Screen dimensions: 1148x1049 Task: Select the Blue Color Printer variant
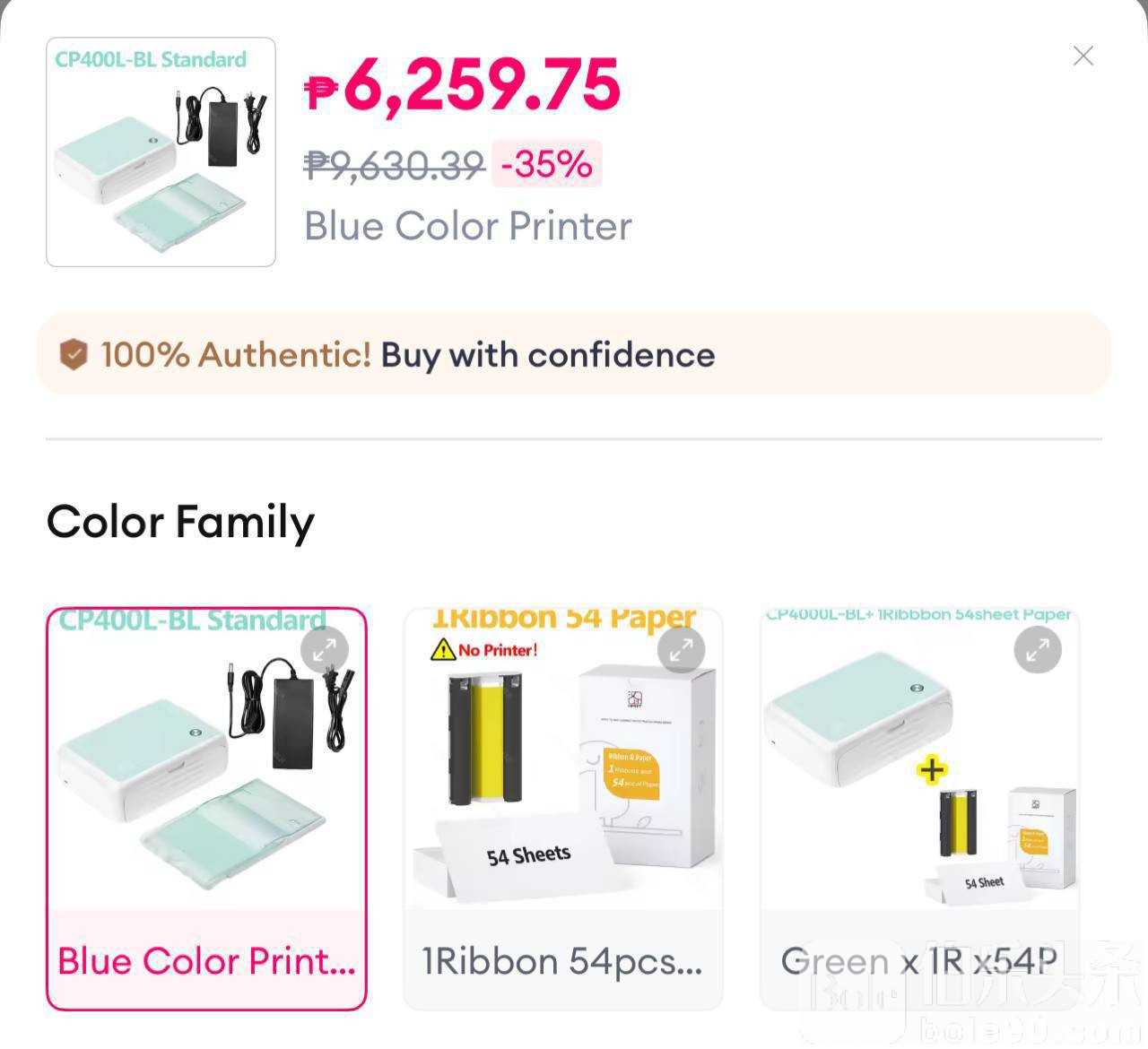206,809
